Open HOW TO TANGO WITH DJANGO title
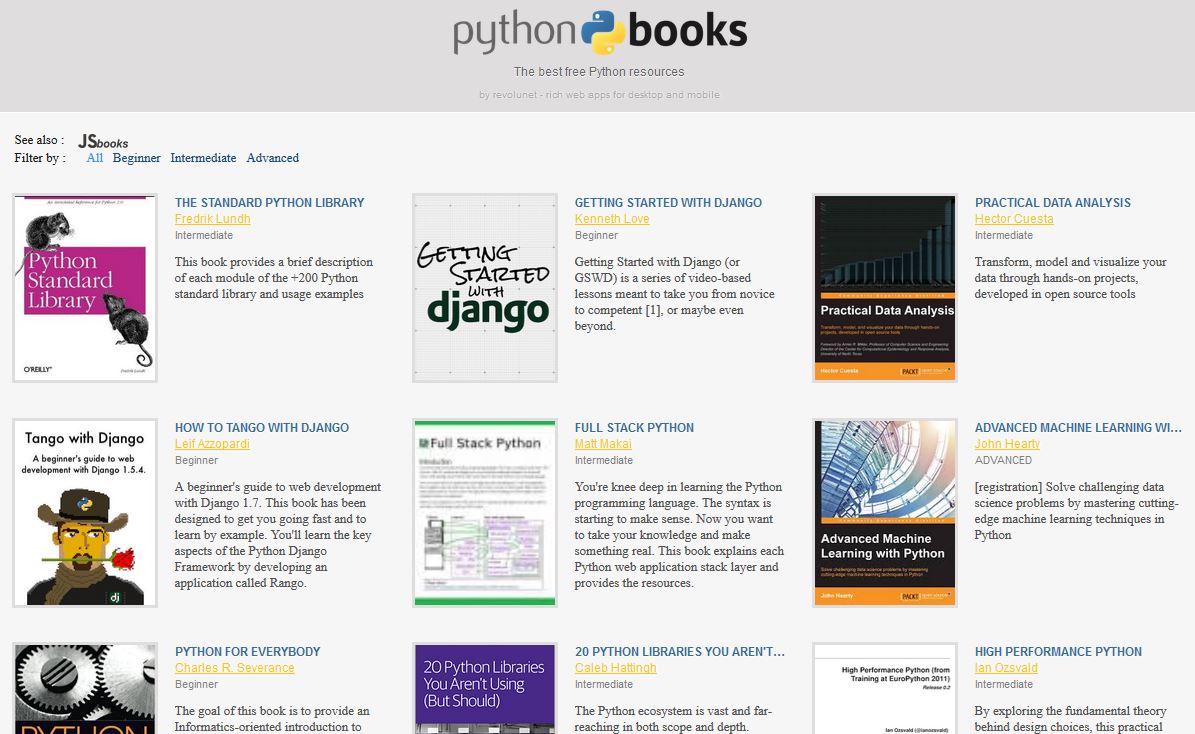This screenshot has width=1195, height=734. [x=261, y=428]
